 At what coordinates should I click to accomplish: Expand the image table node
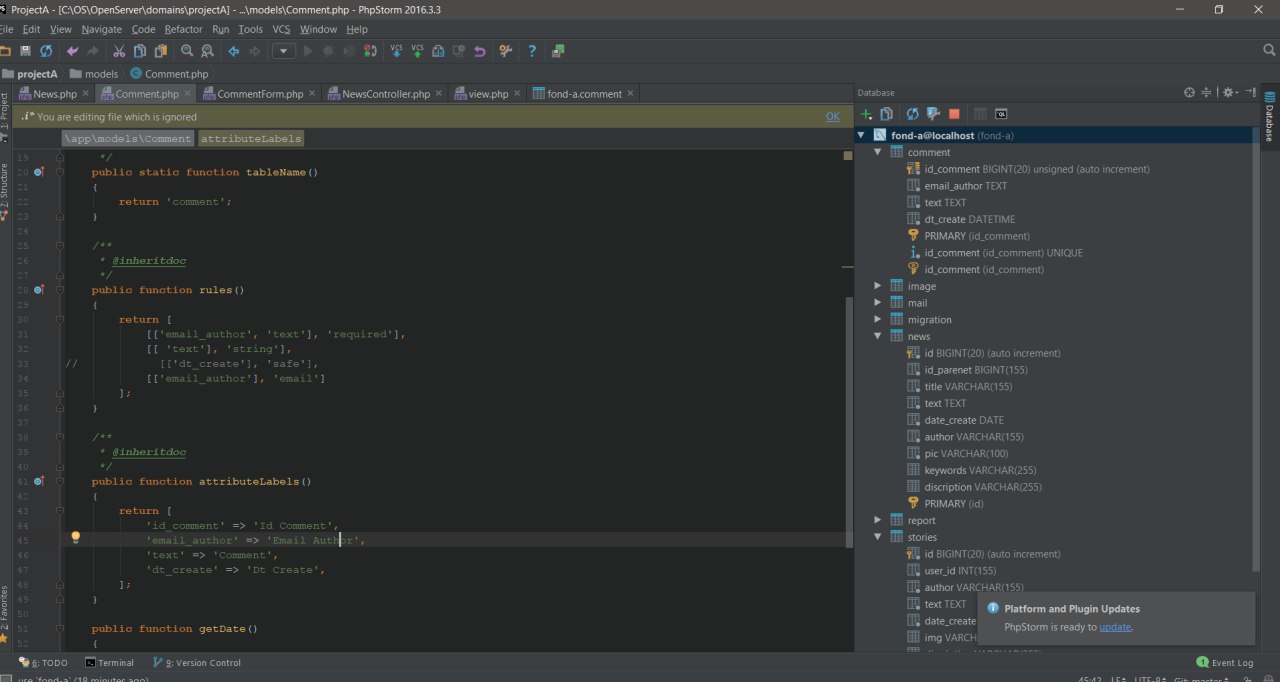[878, 286]
